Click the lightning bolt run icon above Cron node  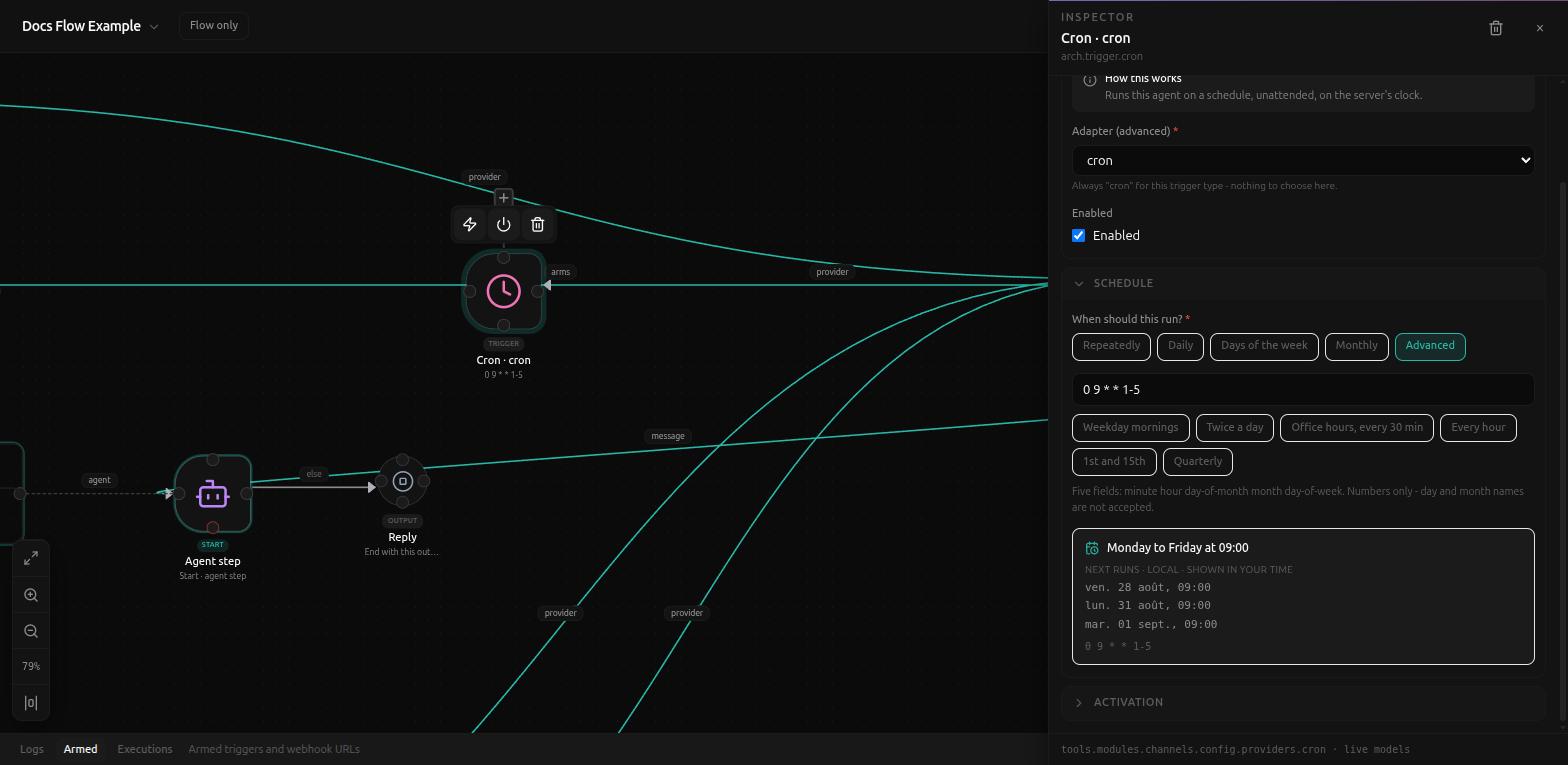470,224
